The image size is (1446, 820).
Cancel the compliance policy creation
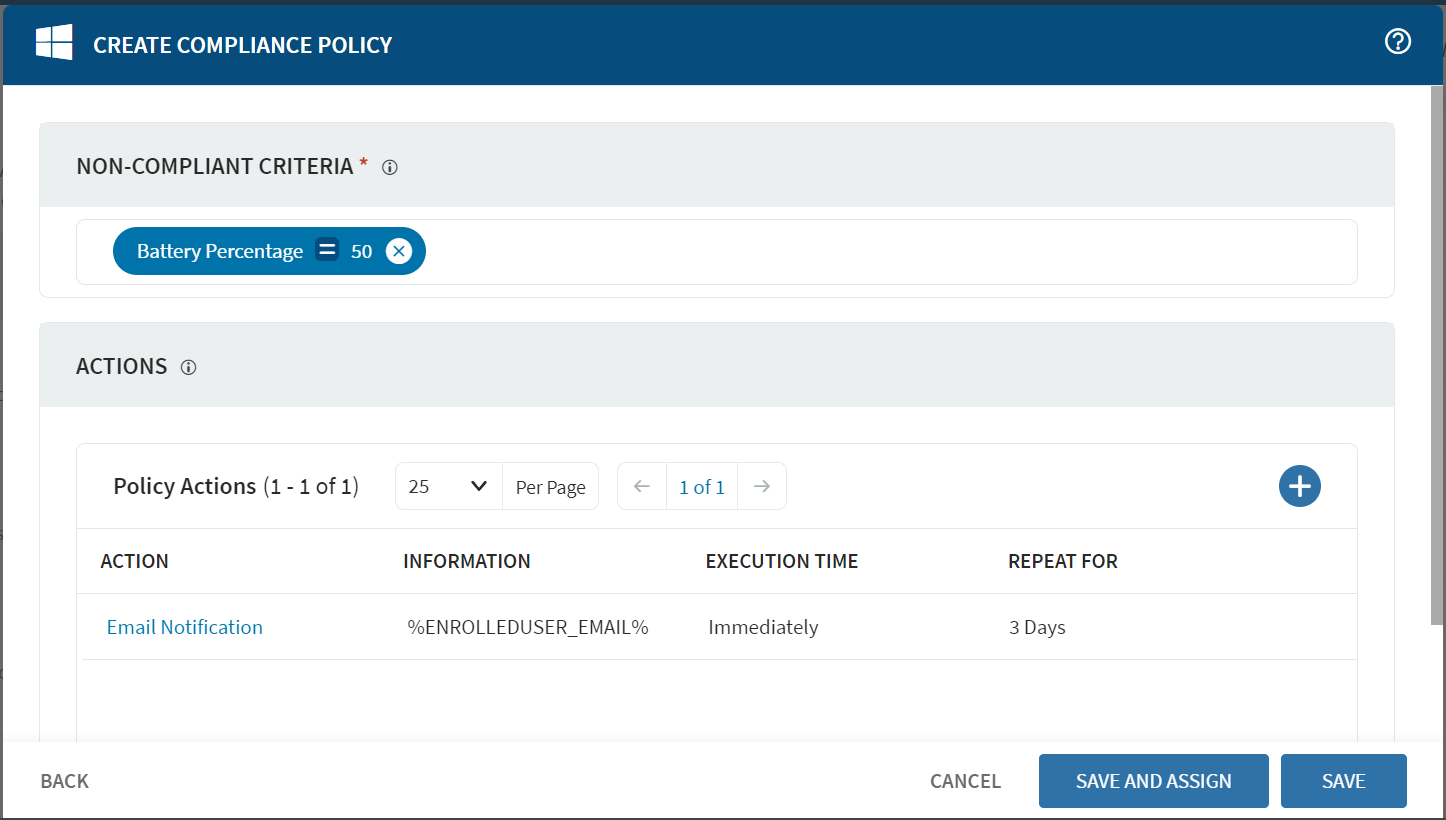tap(964, 781)
